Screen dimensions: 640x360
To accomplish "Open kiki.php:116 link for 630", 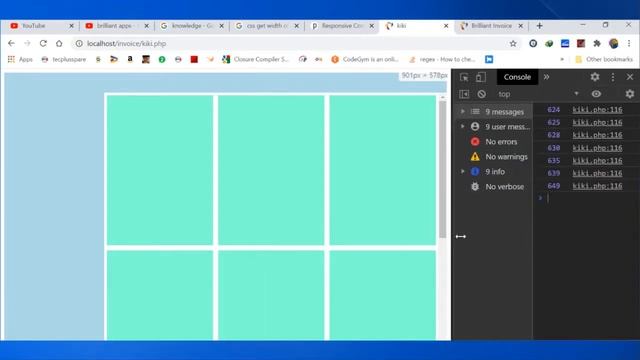I will point(597,148).
